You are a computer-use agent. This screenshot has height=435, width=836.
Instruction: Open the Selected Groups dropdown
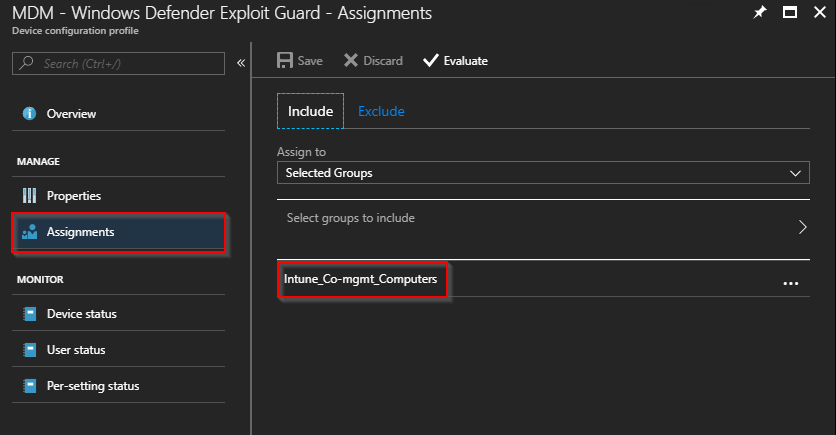pyautogui.click(x=543, y=173)
